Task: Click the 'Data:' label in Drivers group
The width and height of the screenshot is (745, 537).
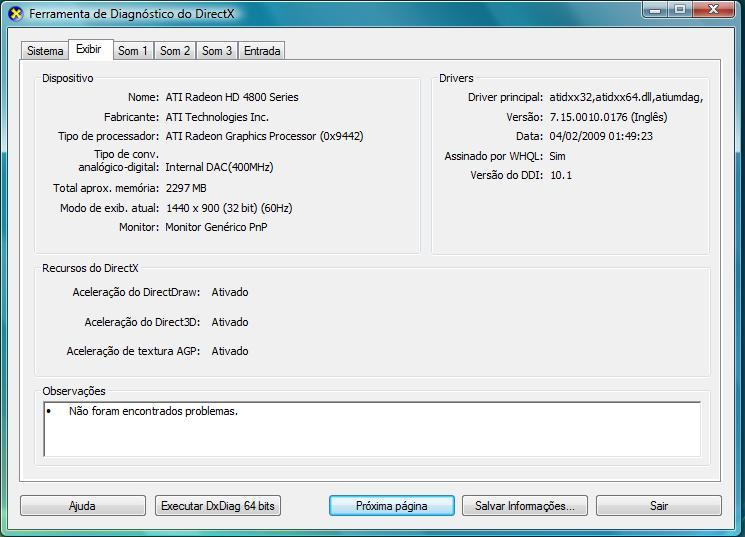Action: 529,136
